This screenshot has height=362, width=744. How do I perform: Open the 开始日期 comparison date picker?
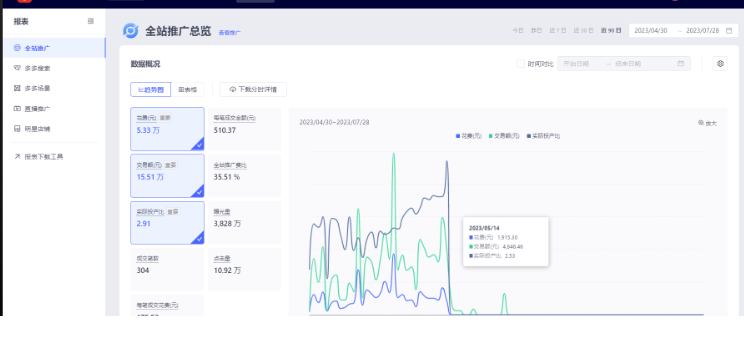point(582,64)
